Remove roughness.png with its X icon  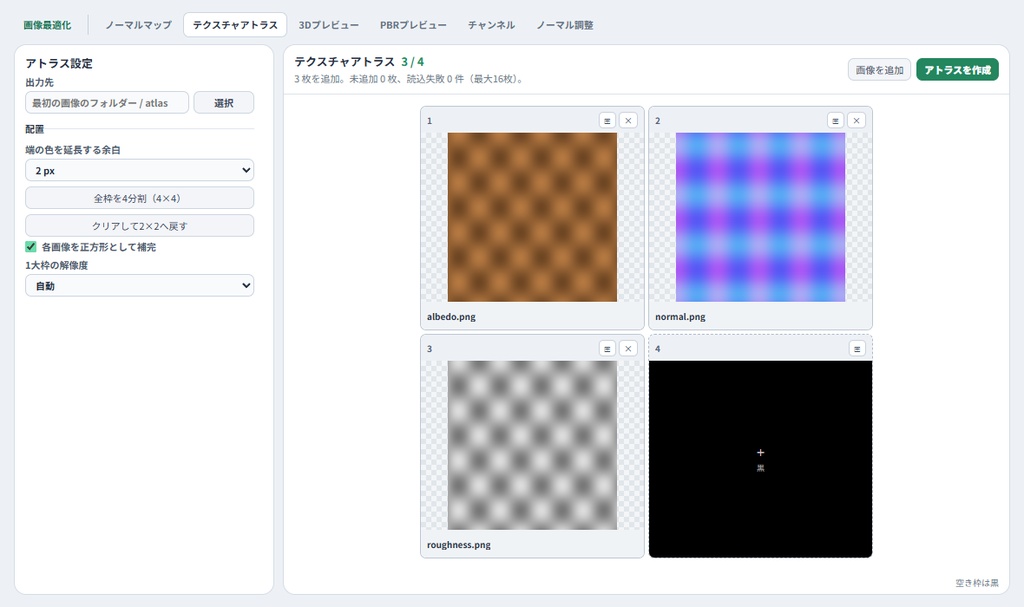point(628,348)
